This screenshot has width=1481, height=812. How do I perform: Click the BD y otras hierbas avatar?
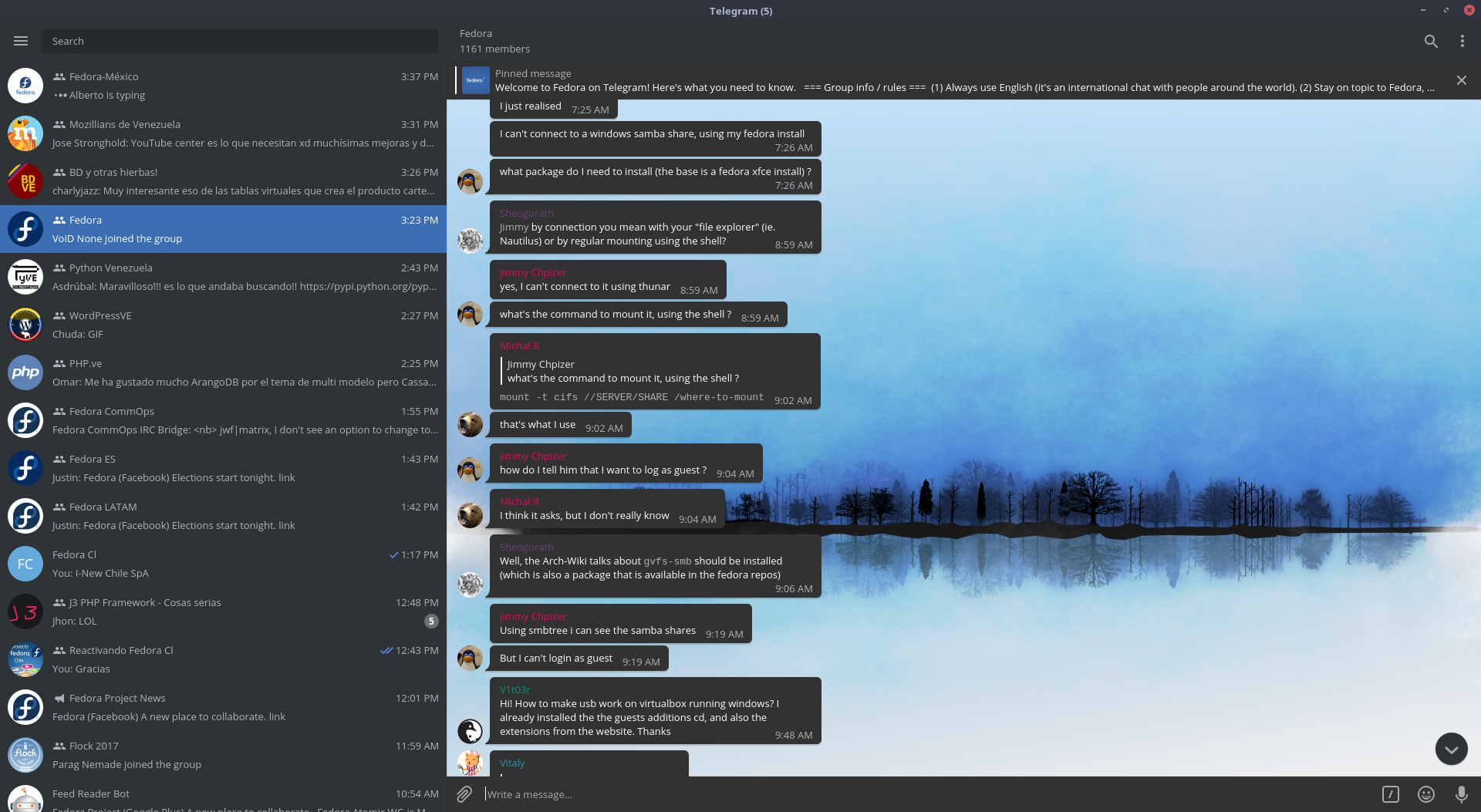(25, 181)
